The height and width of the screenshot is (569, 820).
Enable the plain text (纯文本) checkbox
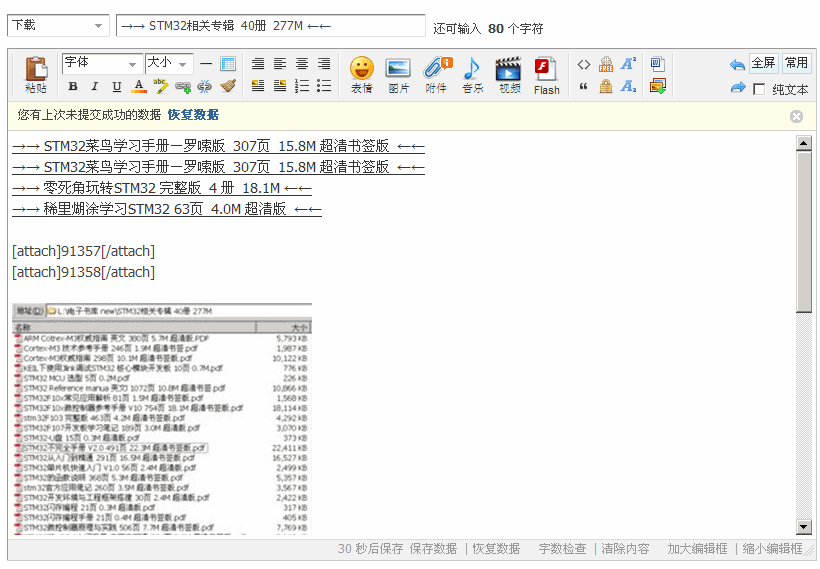pos(759,89)
